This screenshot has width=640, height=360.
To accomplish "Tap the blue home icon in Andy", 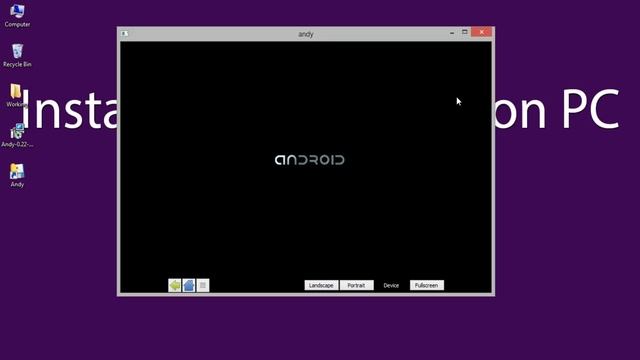I will (189, 285).
